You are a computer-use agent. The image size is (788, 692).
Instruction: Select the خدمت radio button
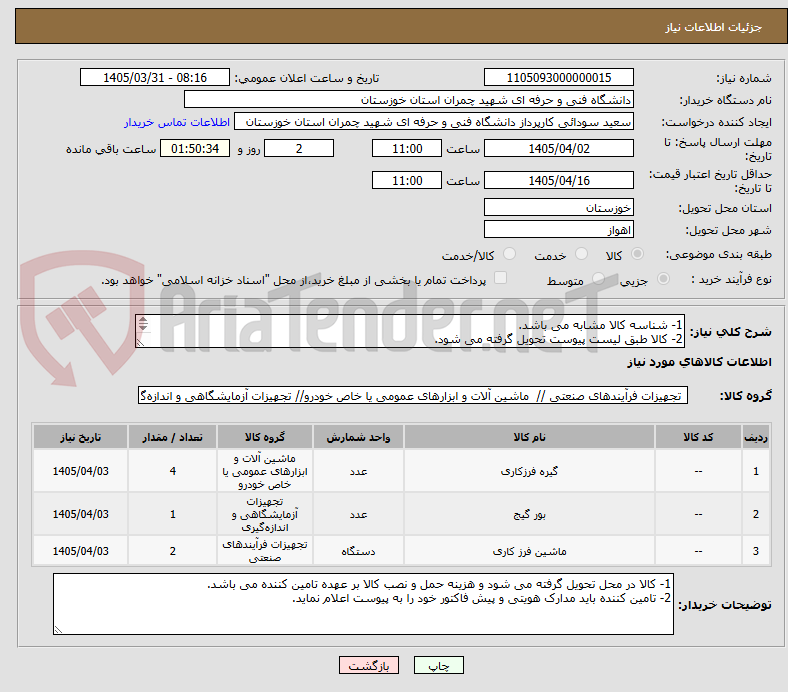[581, 254]
